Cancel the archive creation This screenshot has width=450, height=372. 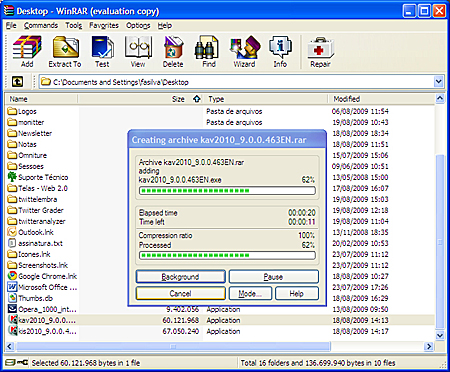coord(180,293)
